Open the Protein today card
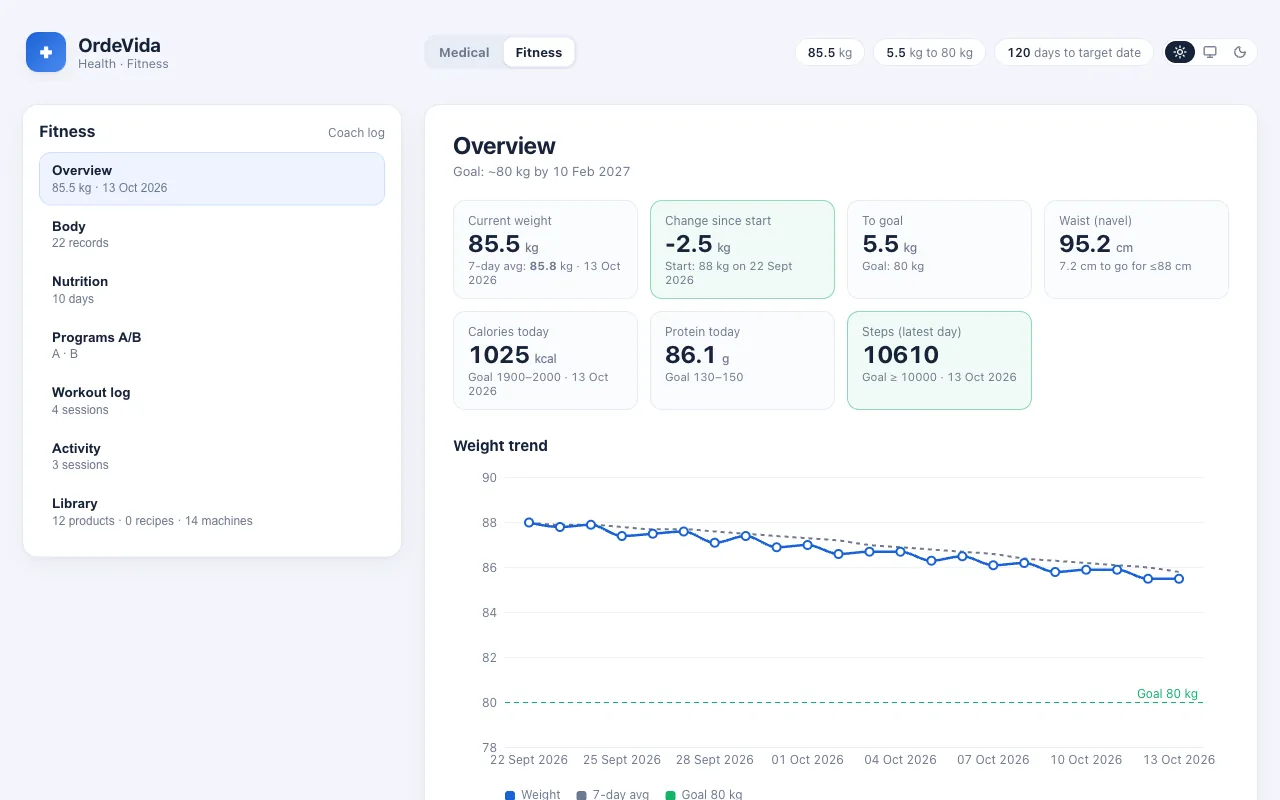This screenshot has height=800, width=1280. coord(742,360)
